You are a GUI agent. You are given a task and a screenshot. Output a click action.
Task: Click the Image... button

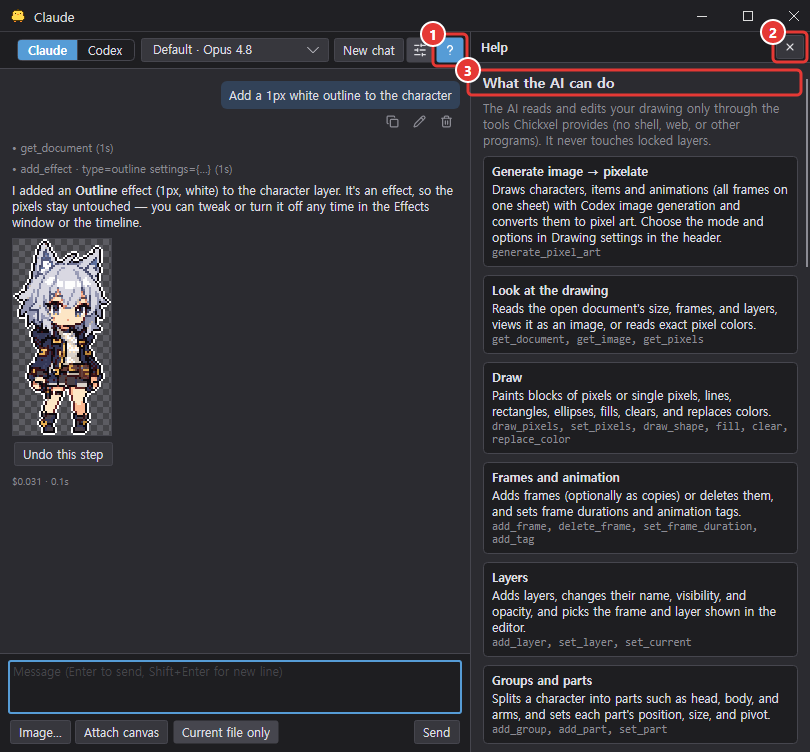pos(40,732)
